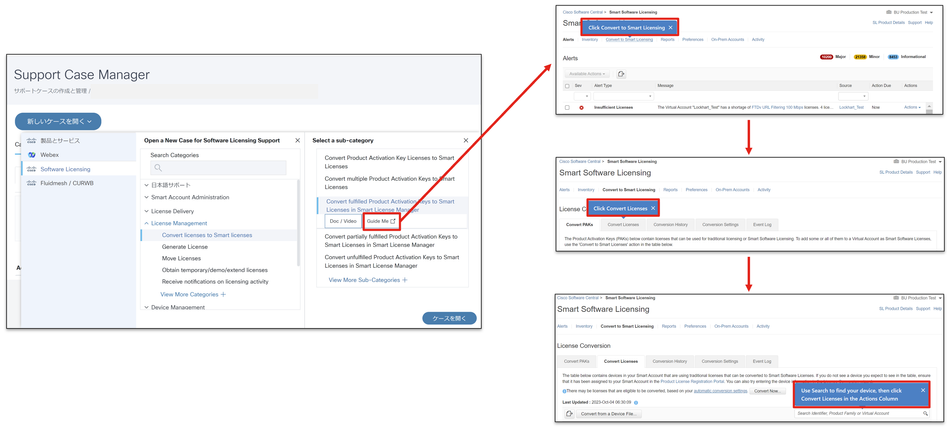Collapse the License Management category
The height and width of the screenshot is (429, 947).
[175, 223]
